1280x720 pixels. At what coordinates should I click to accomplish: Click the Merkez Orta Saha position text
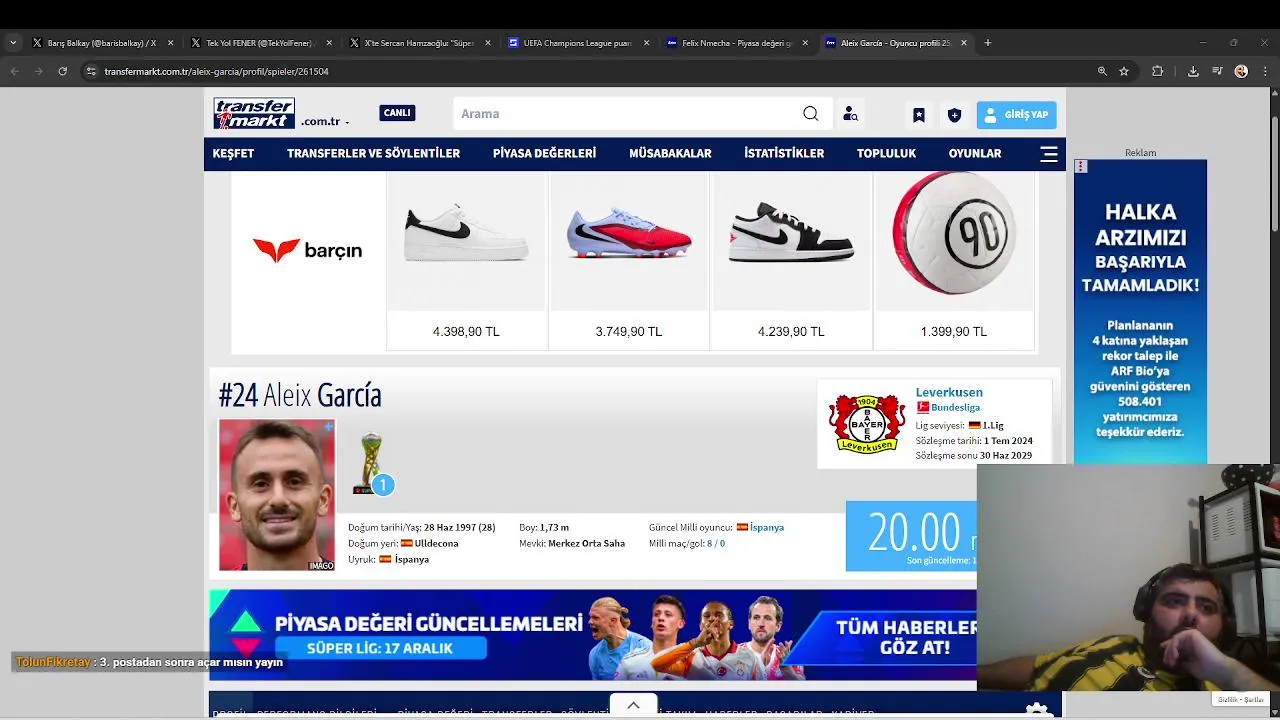(x=586, y=543)
